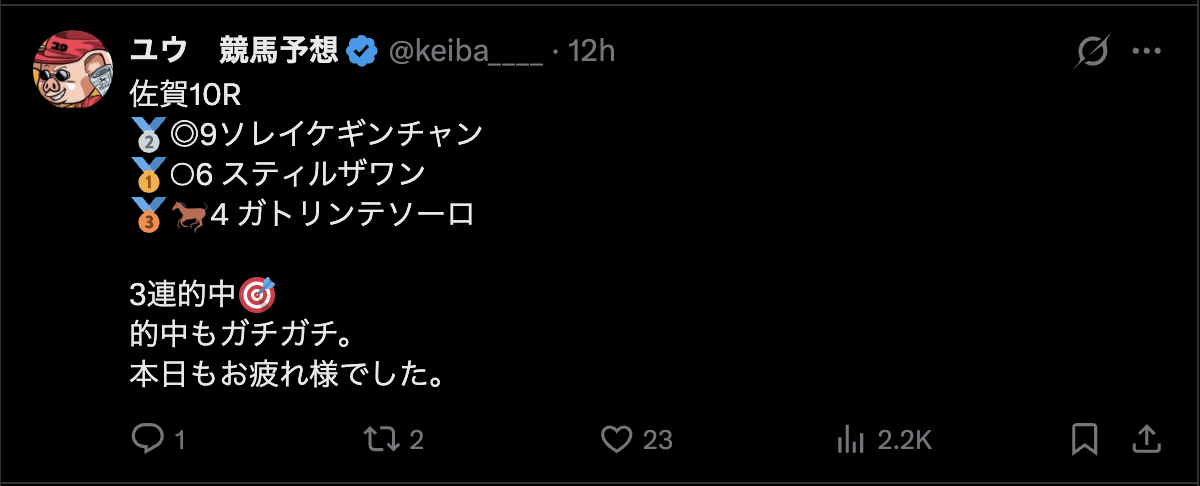Viewport: 1200px width, 486px height.
Task: Click the silver medal emoji
Action: [146, 134]
